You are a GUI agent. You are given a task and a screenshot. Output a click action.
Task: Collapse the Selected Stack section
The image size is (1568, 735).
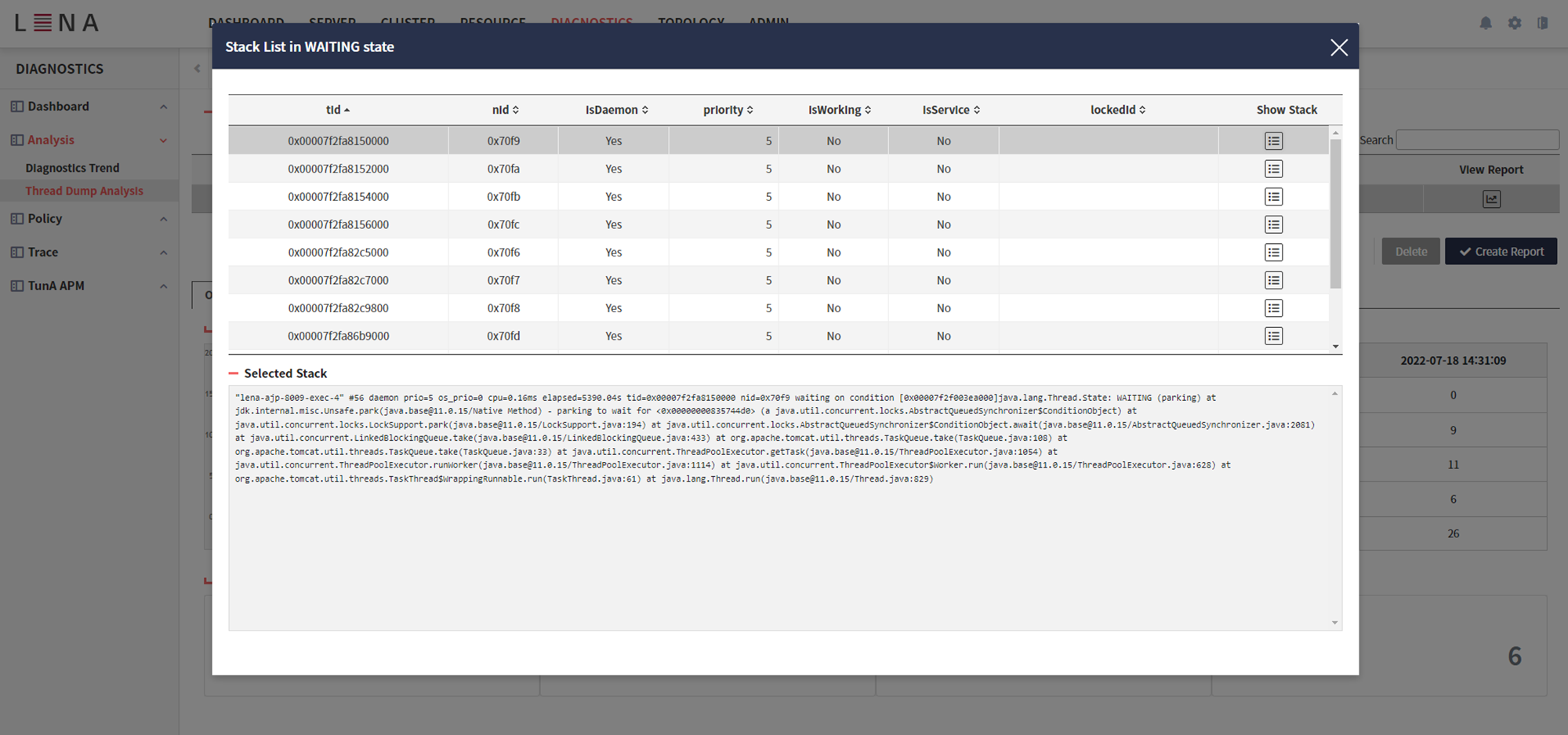(x=234, y=373)
